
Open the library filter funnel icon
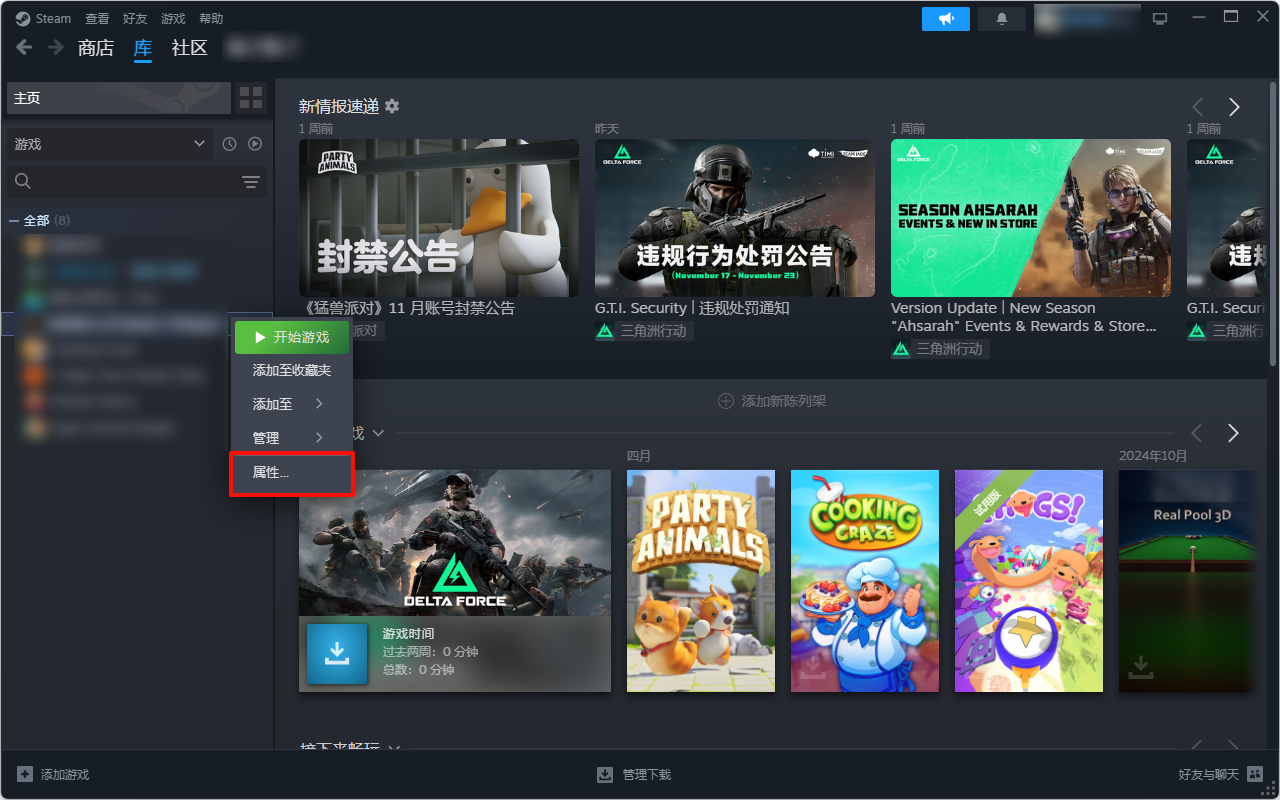(250, 181)
